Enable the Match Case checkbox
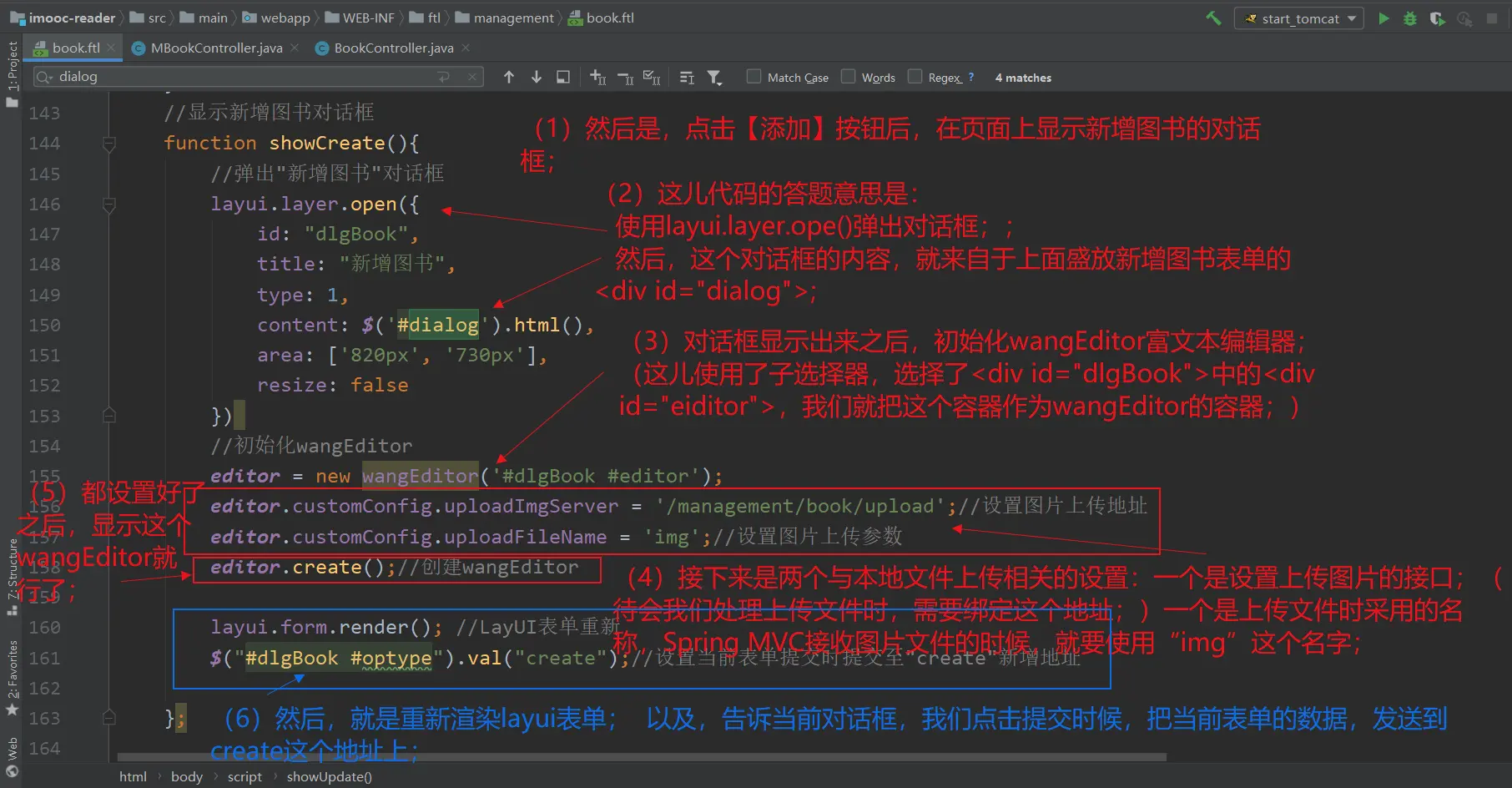 pos(753,77)
